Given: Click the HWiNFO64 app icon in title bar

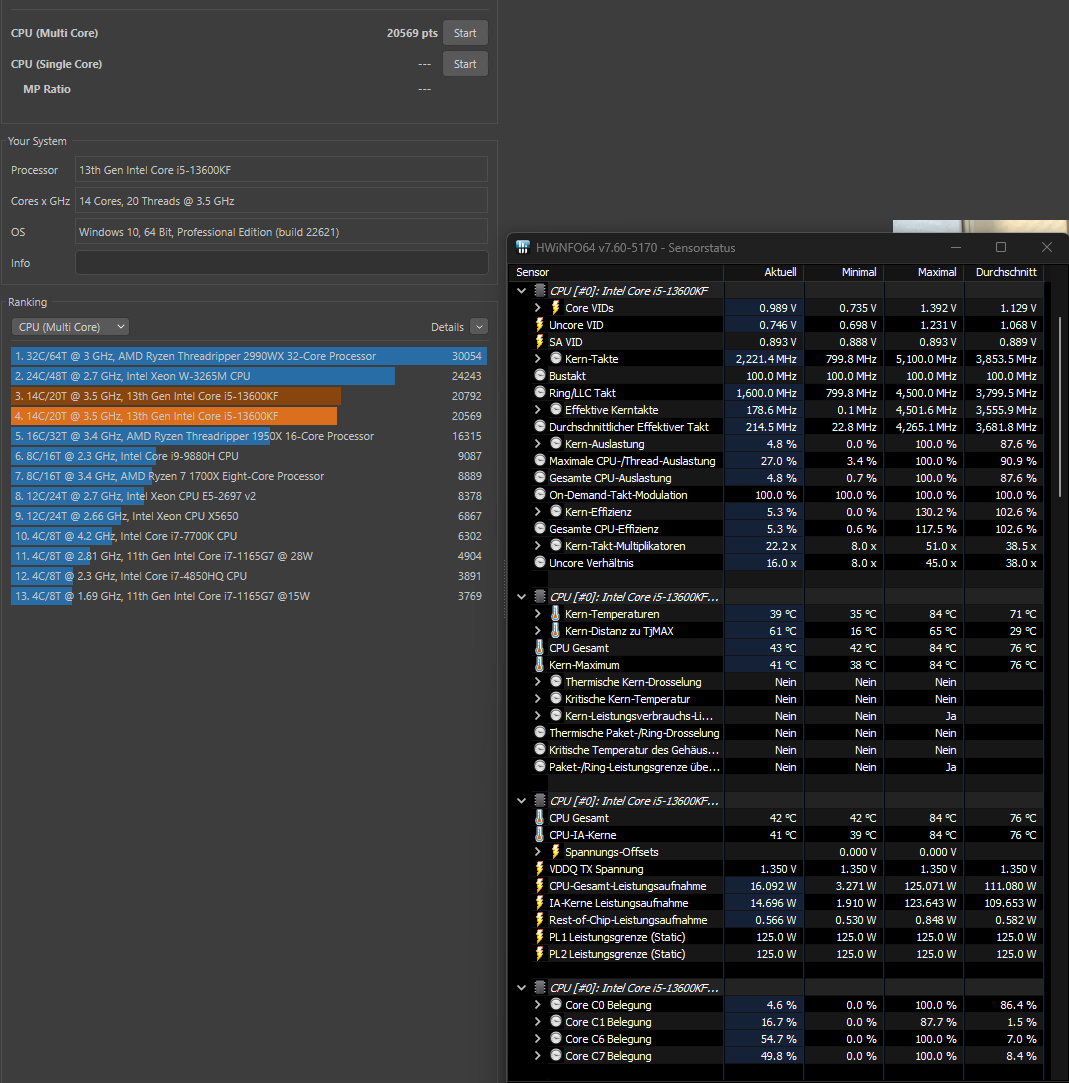Looking at the screenshot, I should point(523,247).
